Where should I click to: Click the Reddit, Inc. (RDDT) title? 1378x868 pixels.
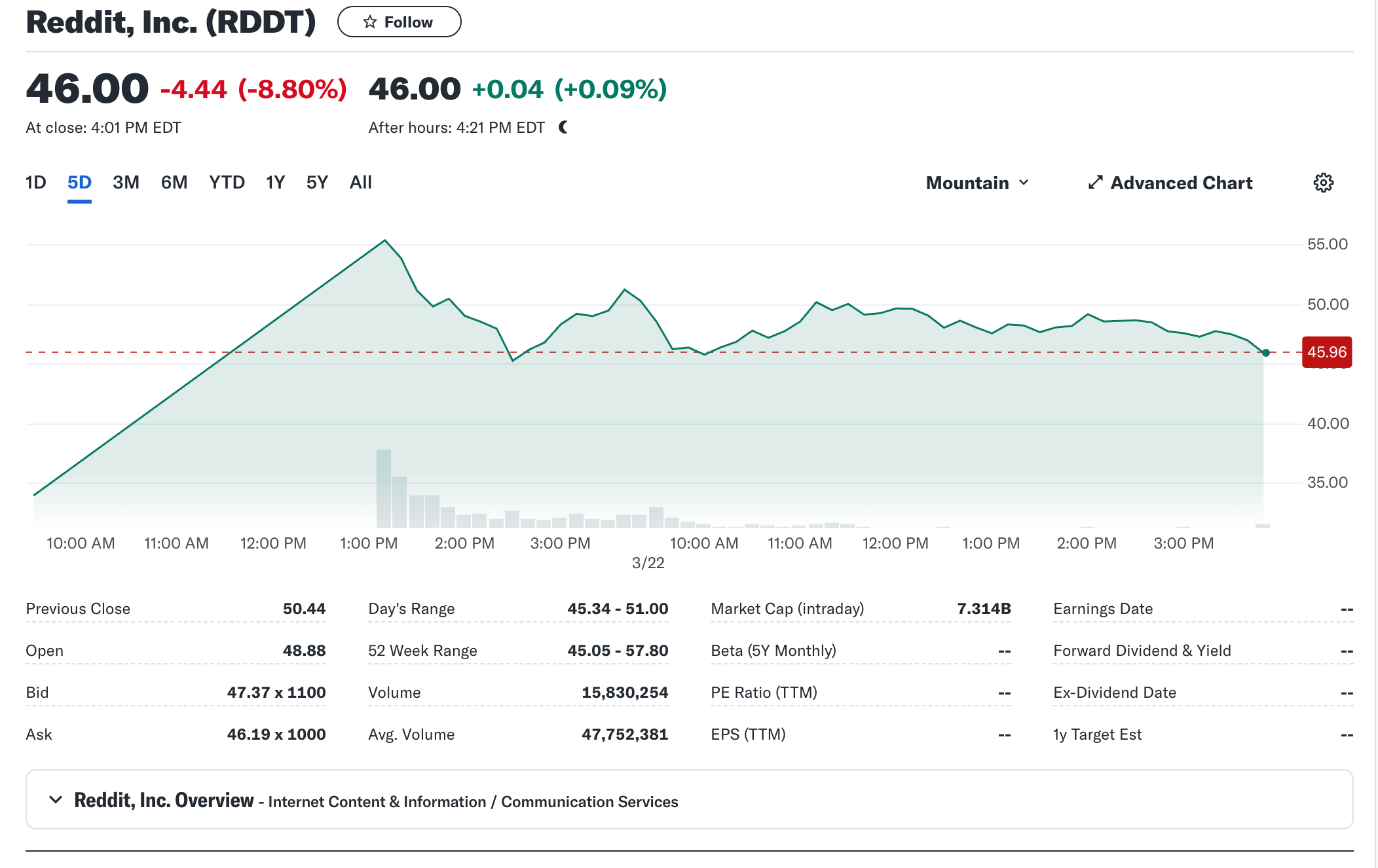171,22
